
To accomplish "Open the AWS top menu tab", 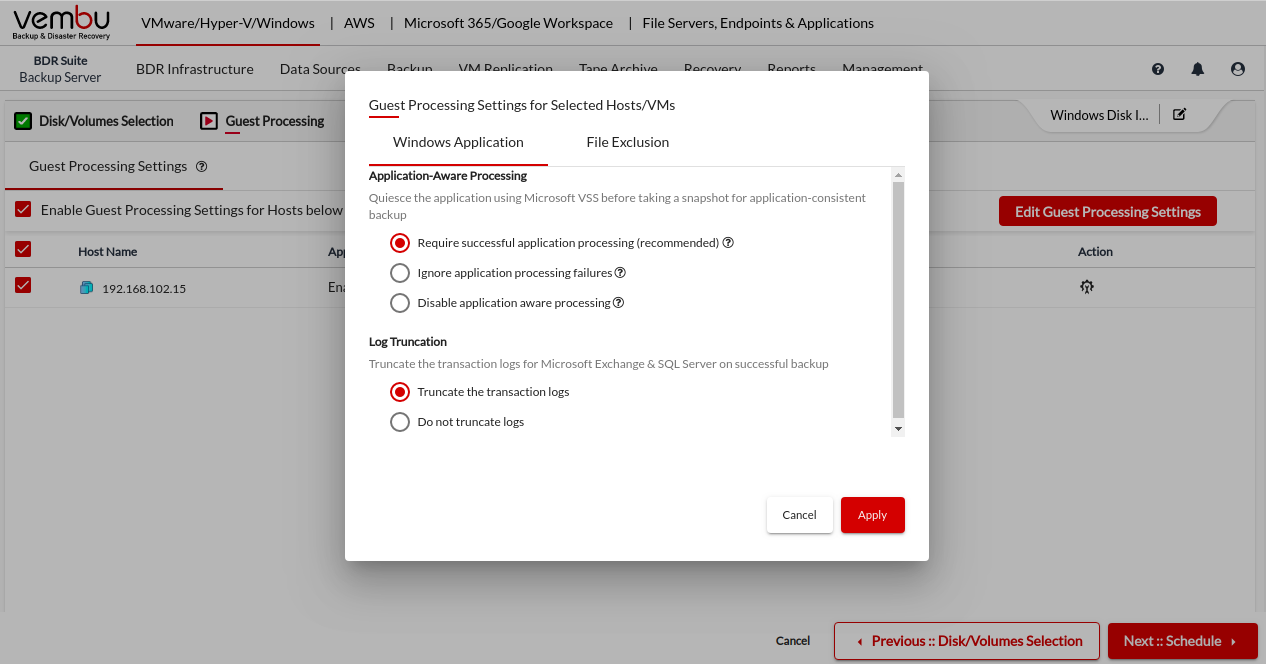I will (359, 23).
